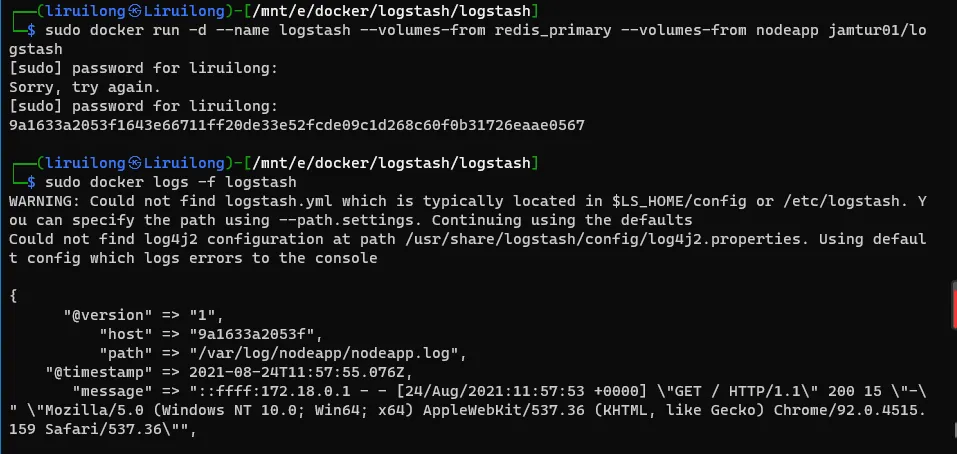957x454 pixels.
Task: Click the $ prompt before docker run
Action: click(32, 30)
